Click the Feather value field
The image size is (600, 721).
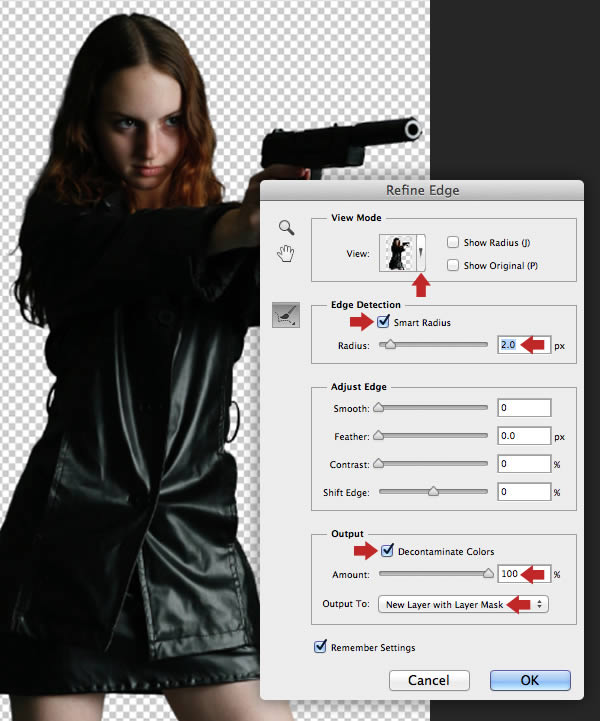524,436
